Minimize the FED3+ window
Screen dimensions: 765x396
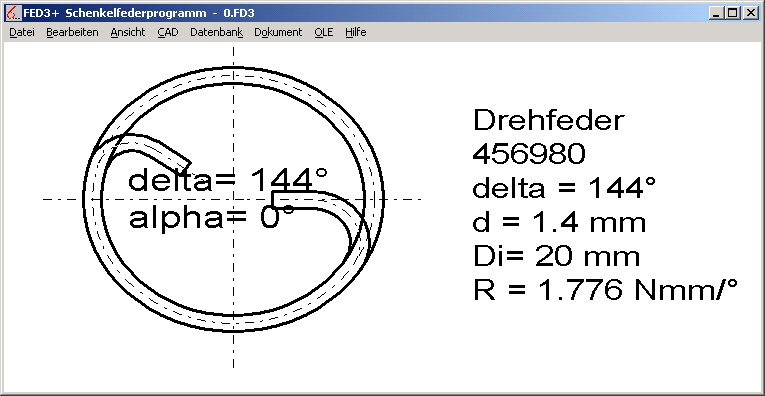click(716, 14)
